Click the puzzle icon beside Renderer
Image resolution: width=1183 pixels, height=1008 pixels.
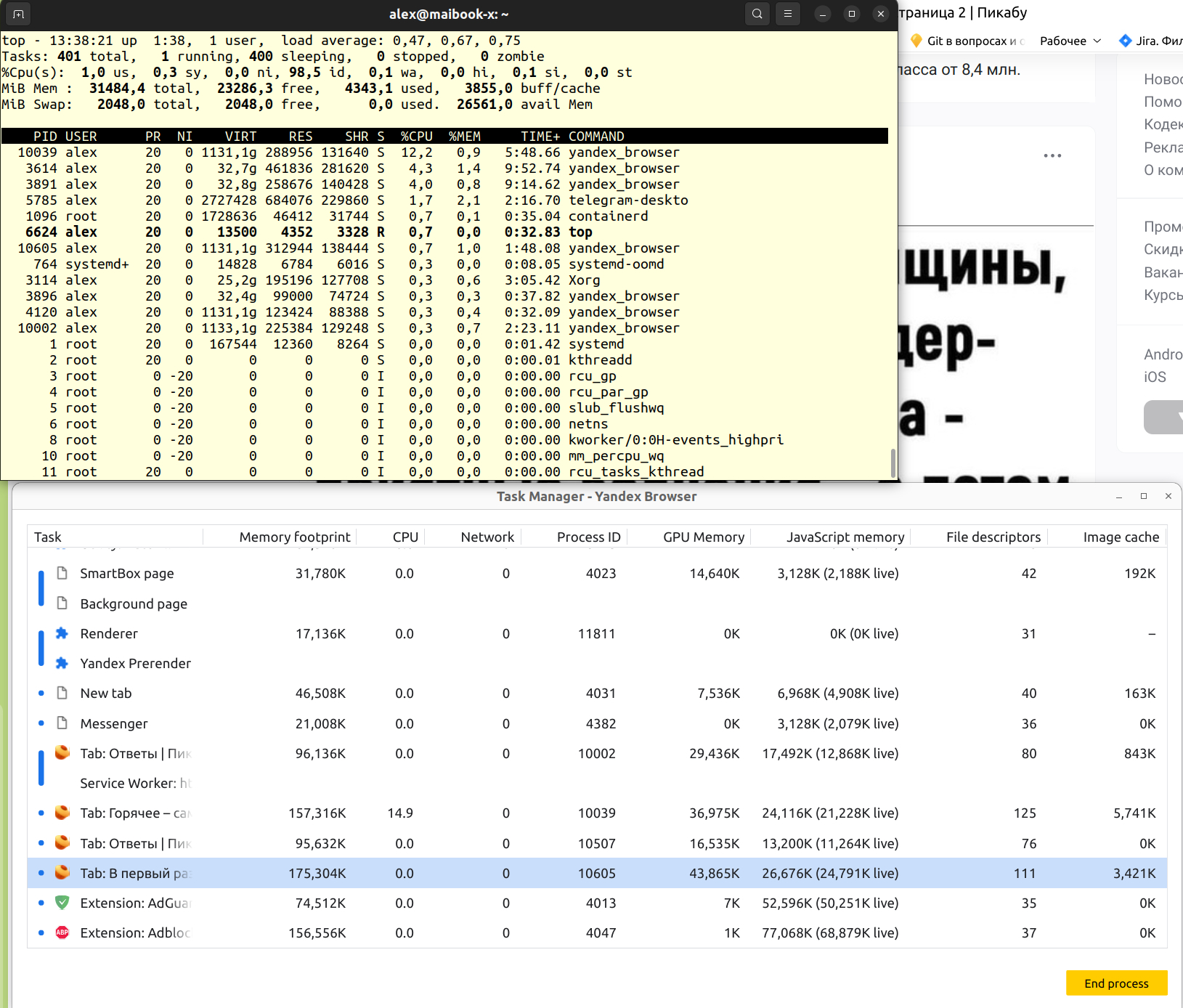click(62, 633)
